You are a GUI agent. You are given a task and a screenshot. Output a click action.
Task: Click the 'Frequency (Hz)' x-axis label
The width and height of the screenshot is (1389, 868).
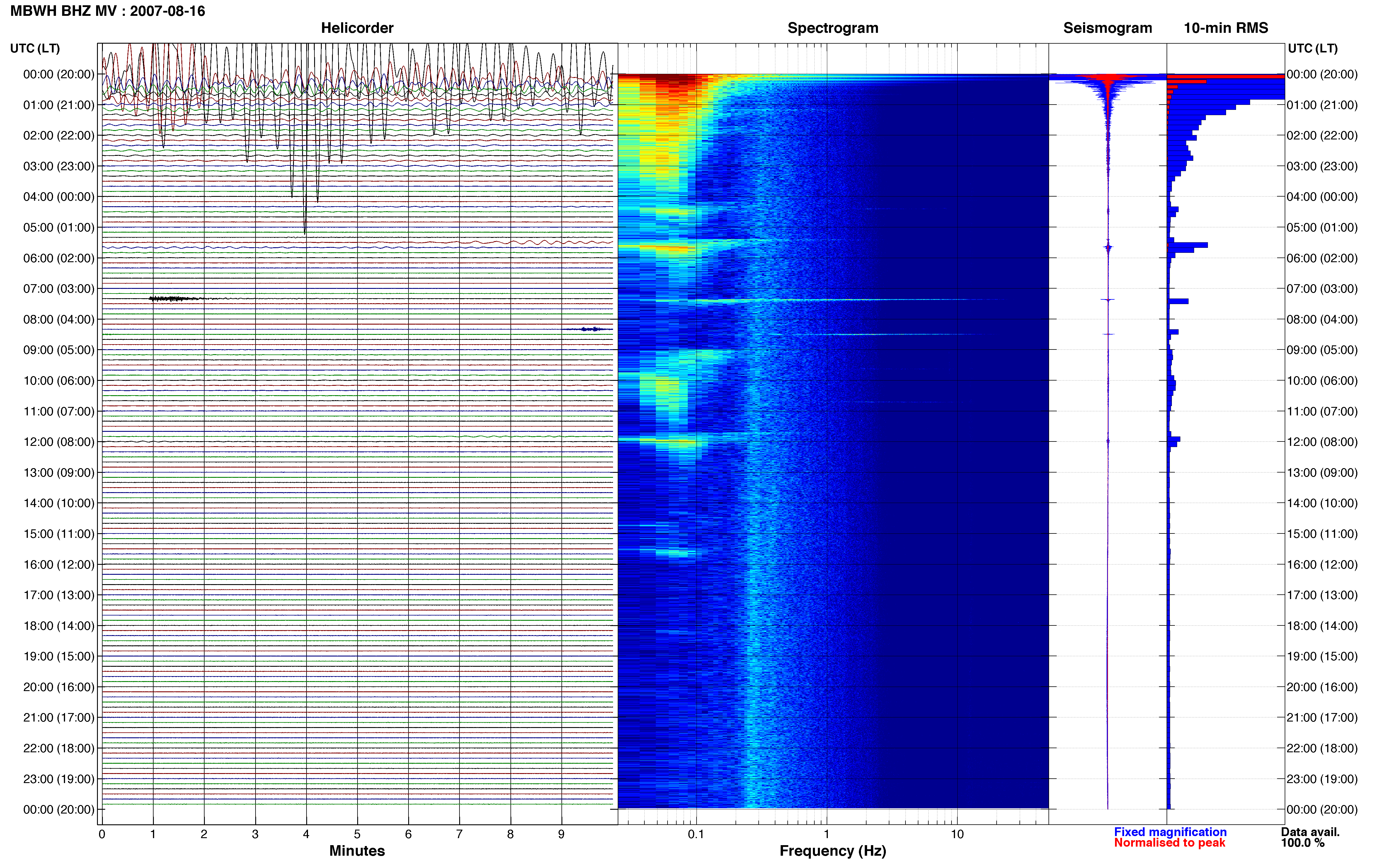pos(833,851)
